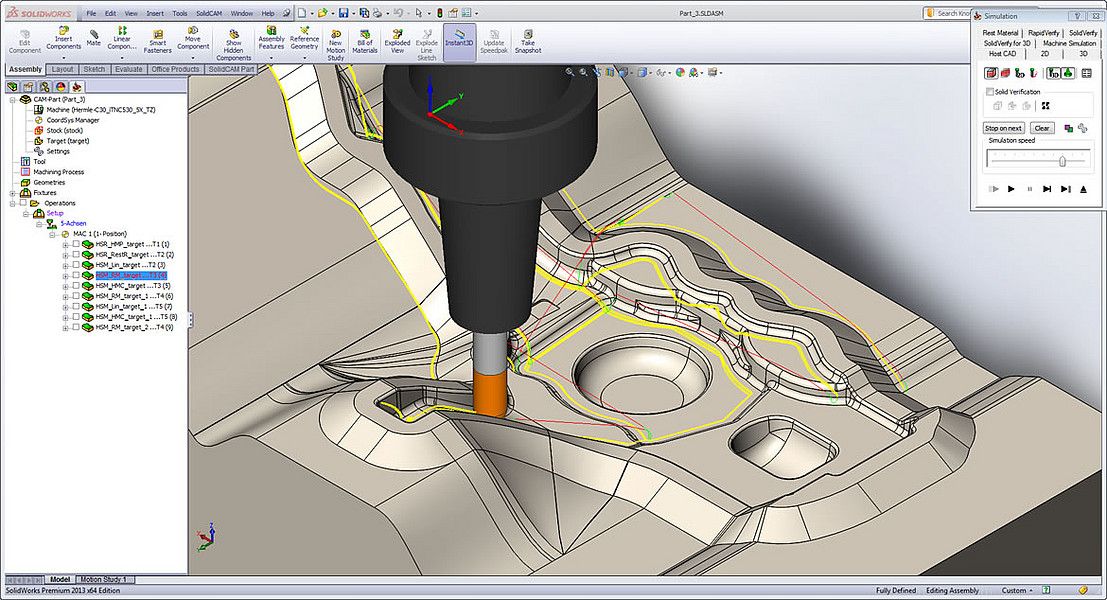Screen dimensions: 1107x600
Task: Open the SolidCAM menu
Action: click(208, 13)
